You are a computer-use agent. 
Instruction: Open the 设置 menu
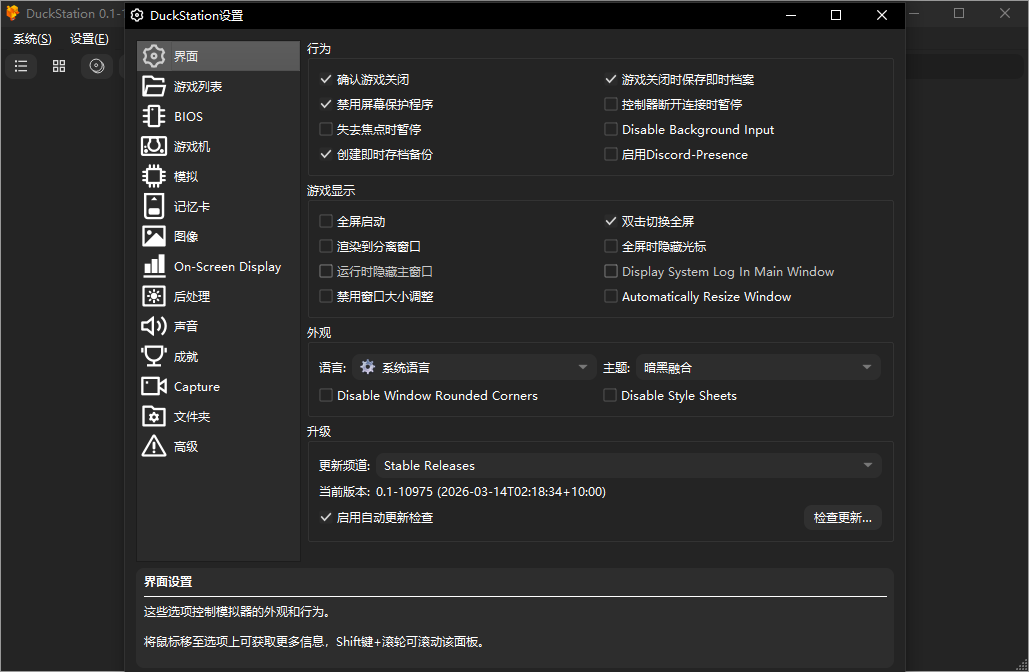[88, 38]
